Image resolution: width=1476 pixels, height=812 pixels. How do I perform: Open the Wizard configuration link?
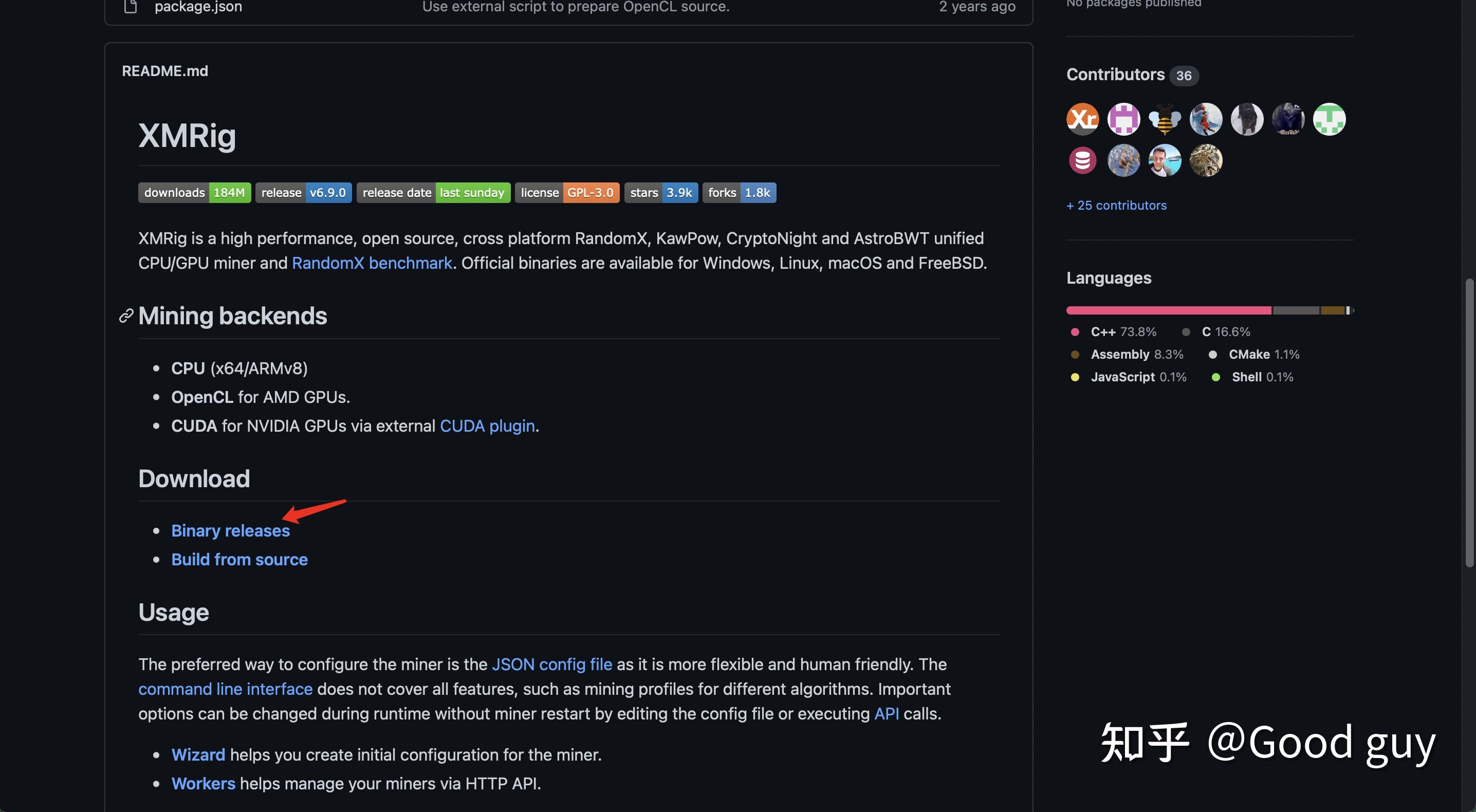[x=198, y=754]
